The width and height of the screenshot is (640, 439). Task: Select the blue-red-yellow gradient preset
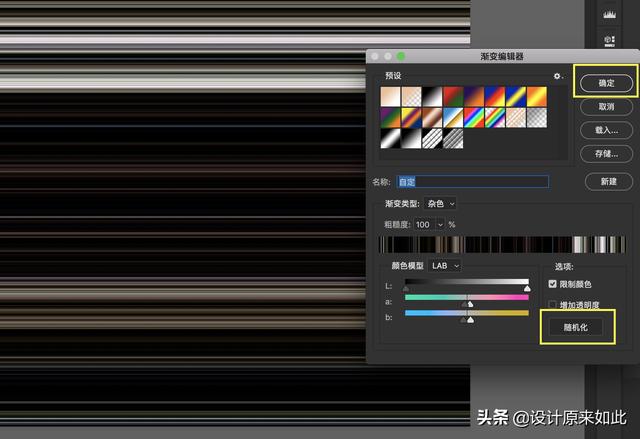[495, 96]
